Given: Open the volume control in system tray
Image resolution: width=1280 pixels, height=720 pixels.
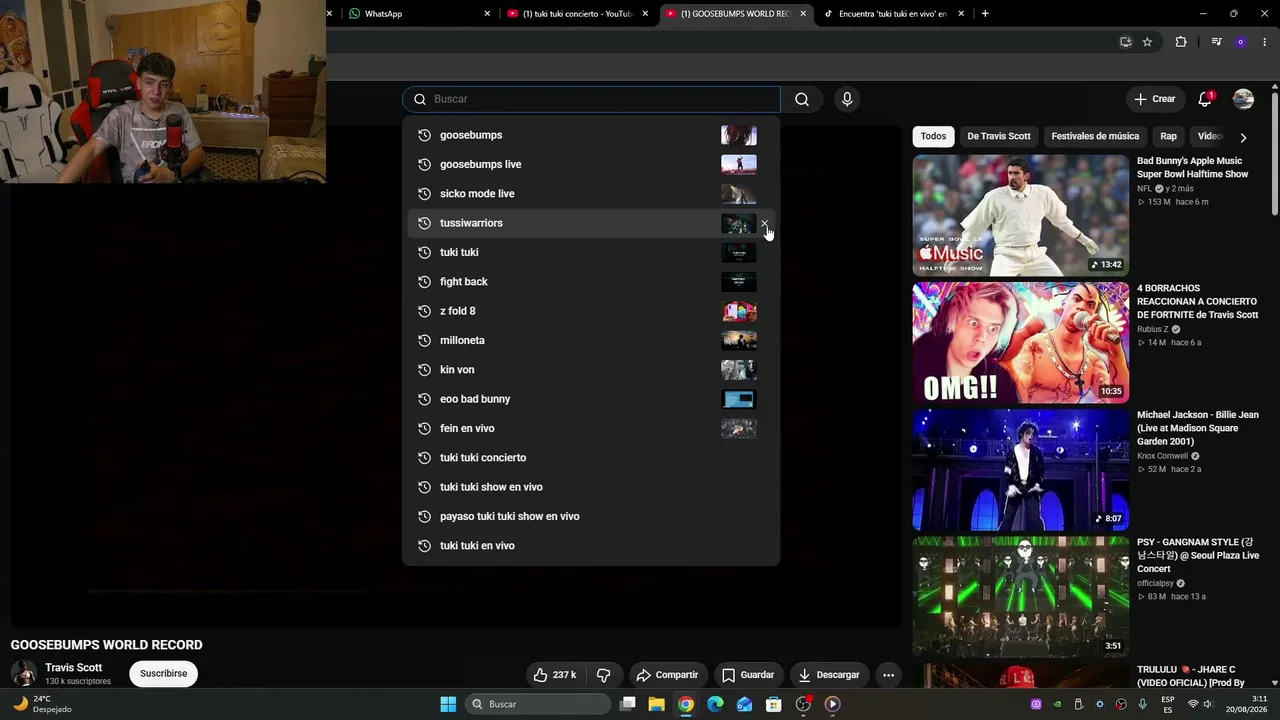Looking at the screenshot, I should coord(1208,704).
